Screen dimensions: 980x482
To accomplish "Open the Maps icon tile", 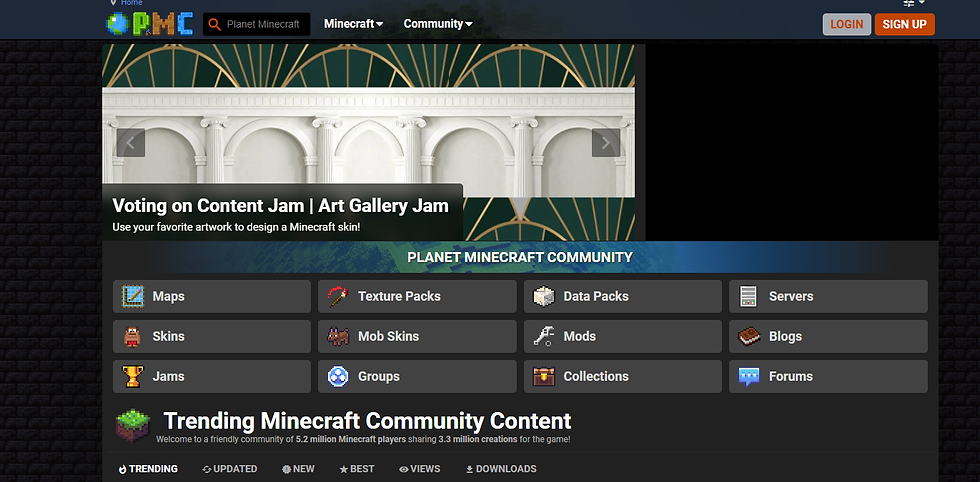I will [x=132, y=296].
